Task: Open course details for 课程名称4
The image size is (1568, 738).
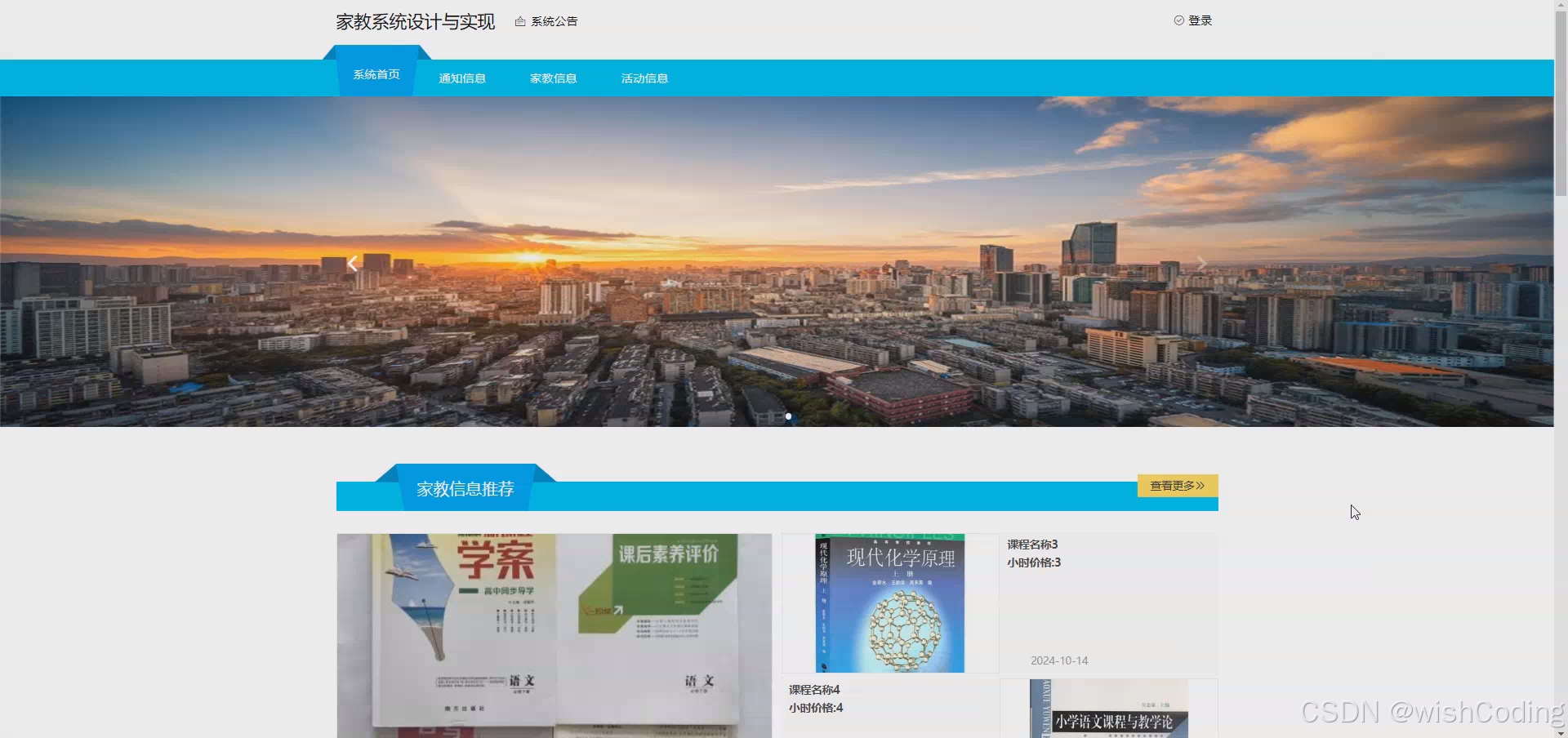Action: (813, 689)
